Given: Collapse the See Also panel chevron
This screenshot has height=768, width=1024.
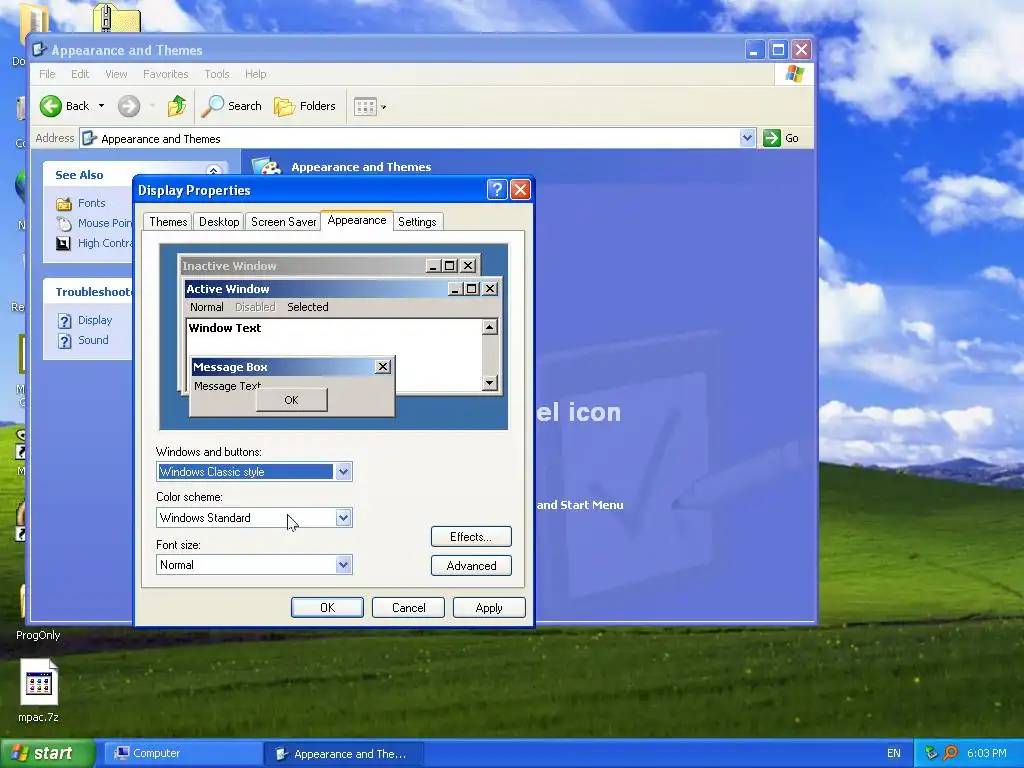Looking at the screenshot, I should [x=214, y=170].
